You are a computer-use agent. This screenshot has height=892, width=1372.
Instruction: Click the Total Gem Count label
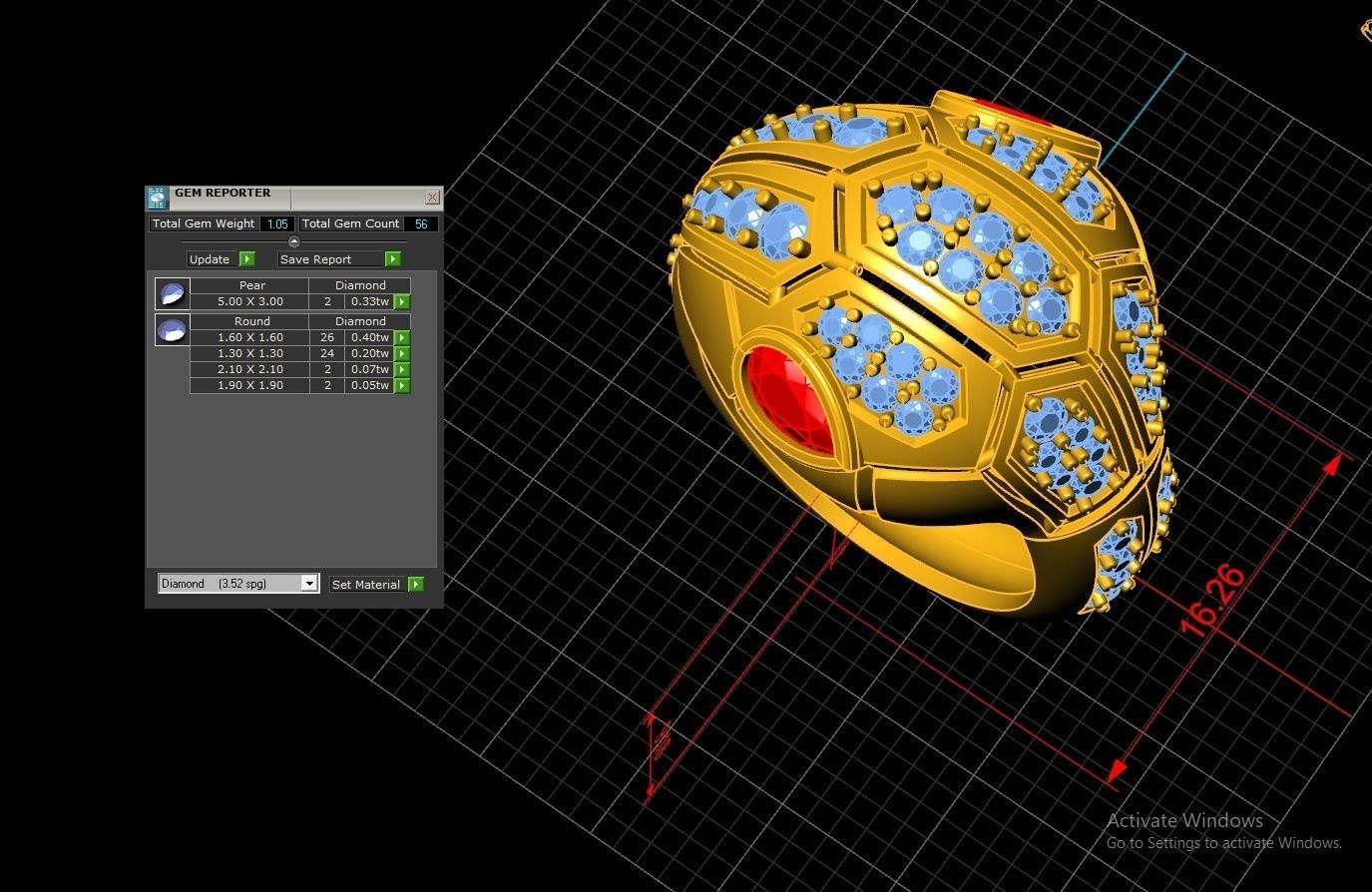point(350,223)
